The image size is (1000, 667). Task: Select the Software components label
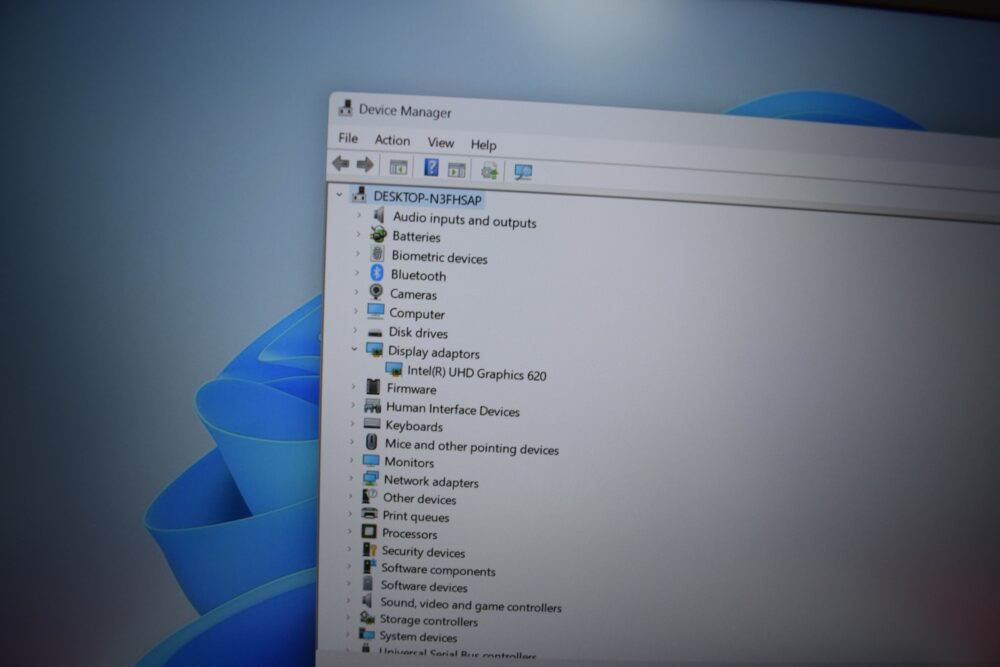tap(438, 569)
